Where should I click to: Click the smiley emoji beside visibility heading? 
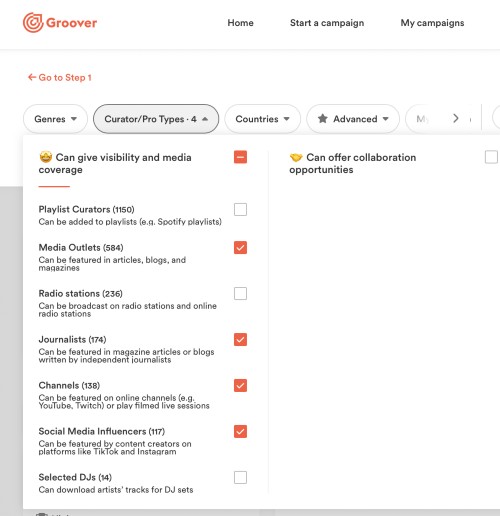[x=46, y=157]
